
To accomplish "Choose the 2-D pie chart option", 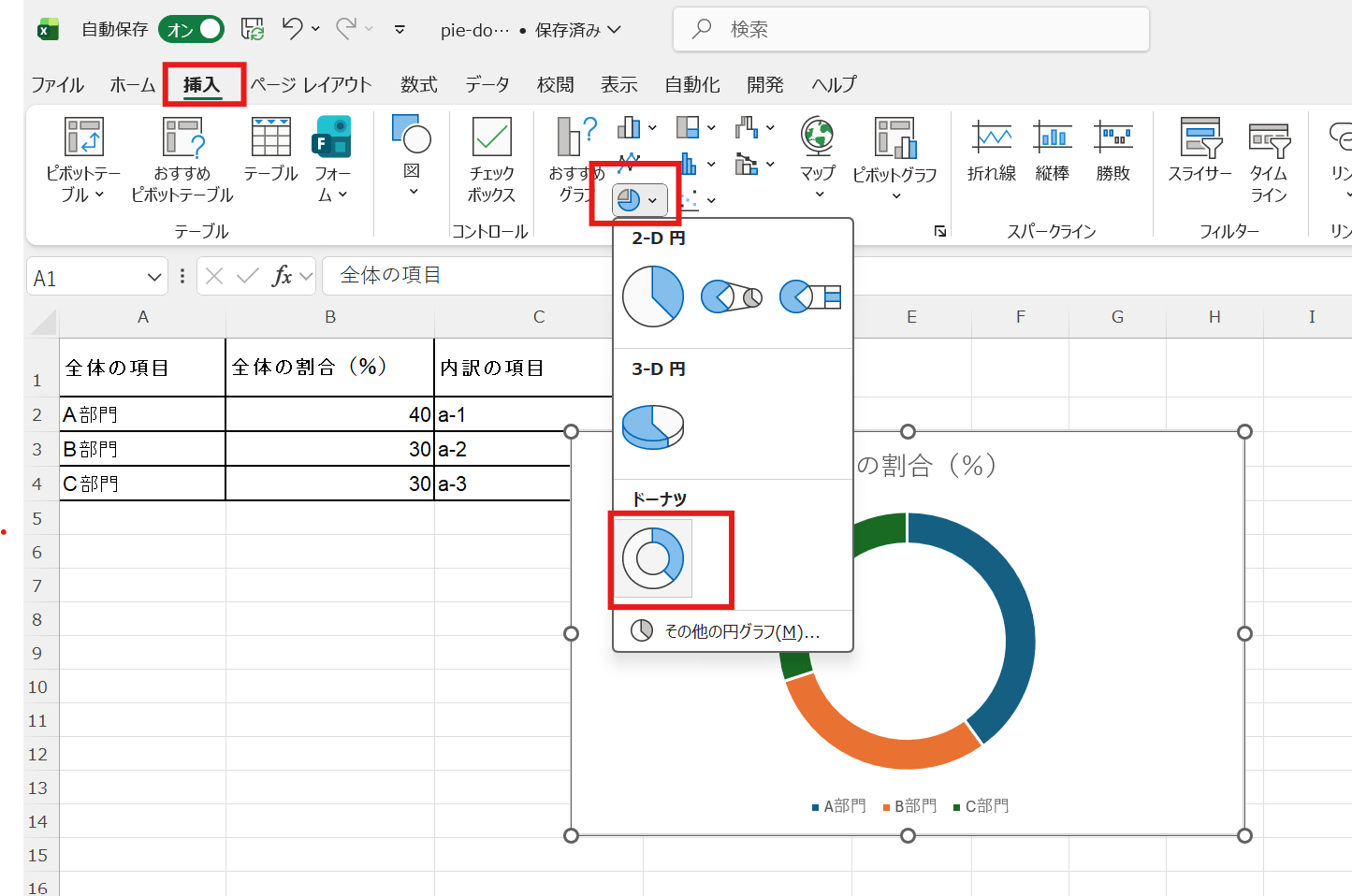I will coord(653,296).
